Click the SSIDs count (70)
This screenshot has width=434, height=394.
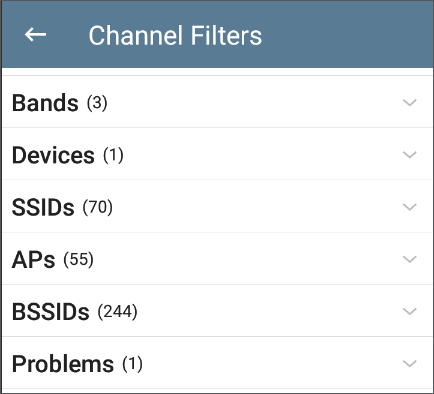click(98, 207)
